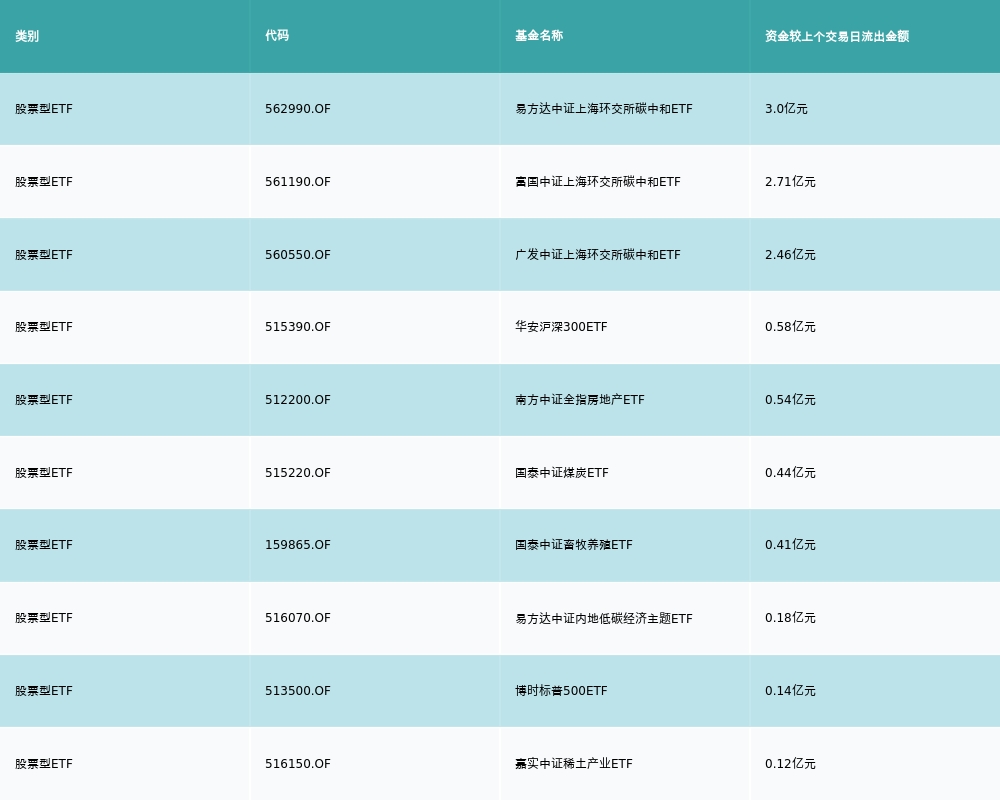Viewport: 1000px width, 800px height.
Task: Click the 类别 column header
Action: coord(27,36)
